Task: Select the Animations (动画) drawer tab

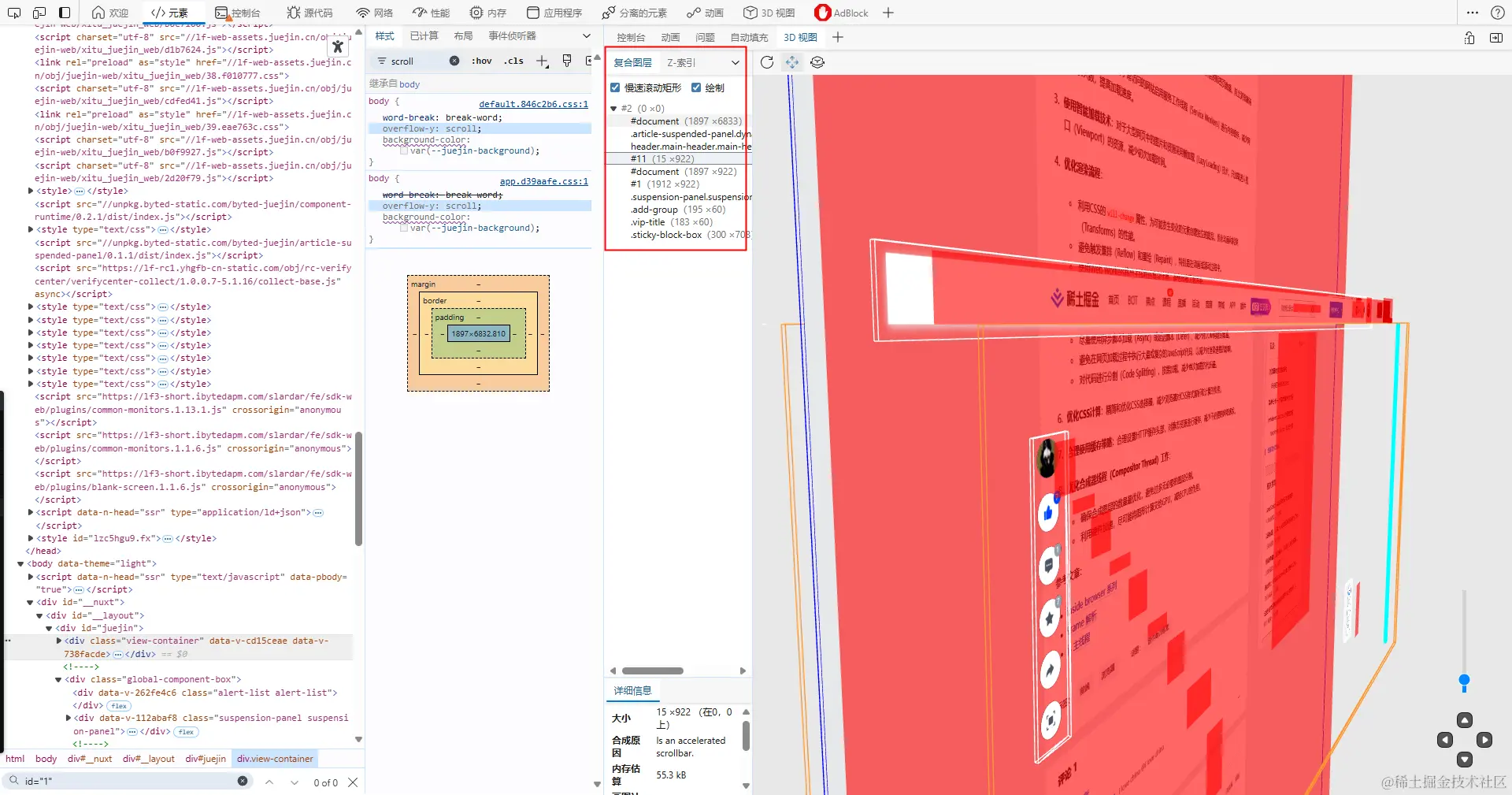Action: click(x=670, y=37)
